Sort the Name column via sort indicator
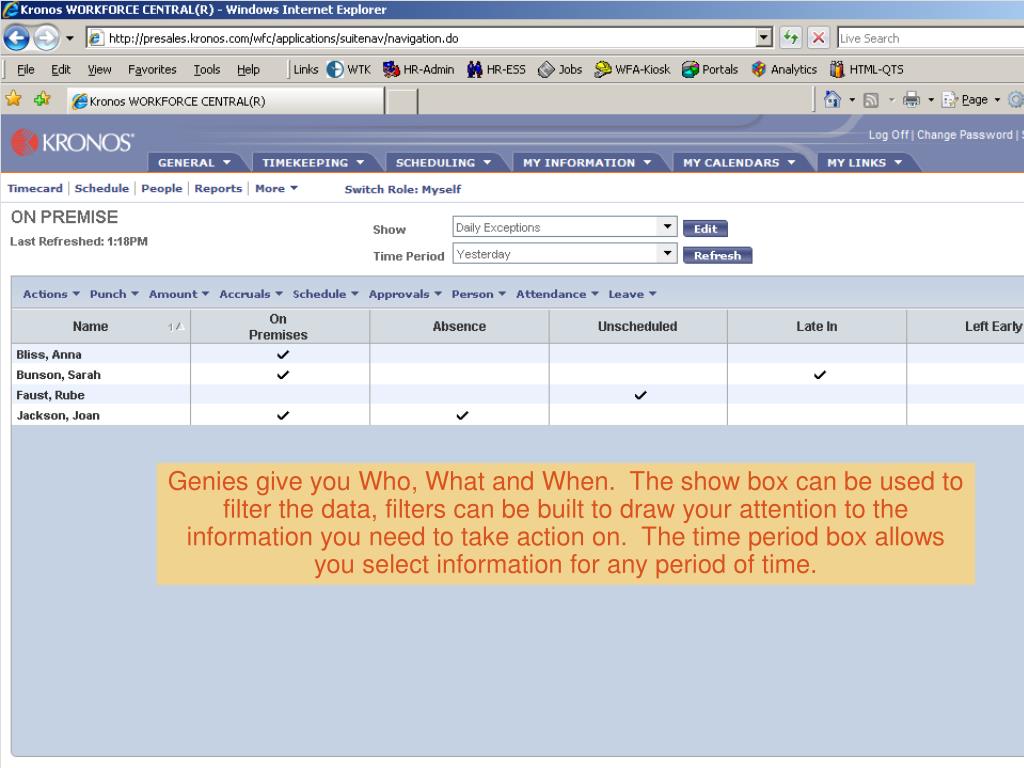 click(176, 327)
